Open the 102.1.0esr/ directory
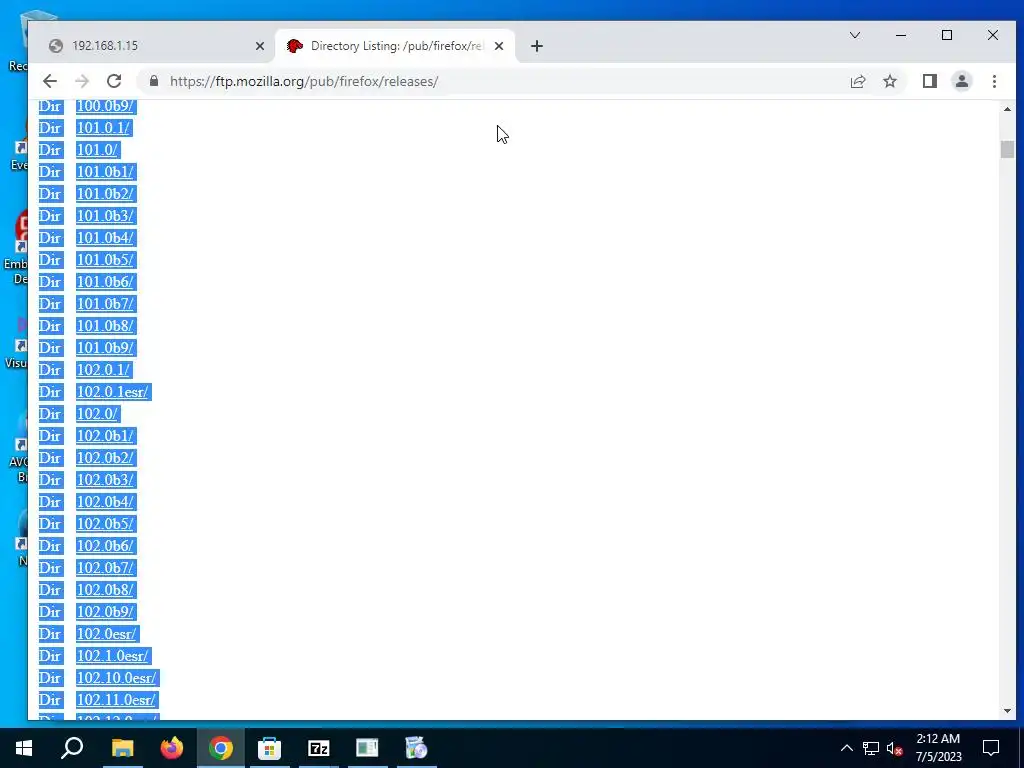The image size is (1024, 768). 113,656
